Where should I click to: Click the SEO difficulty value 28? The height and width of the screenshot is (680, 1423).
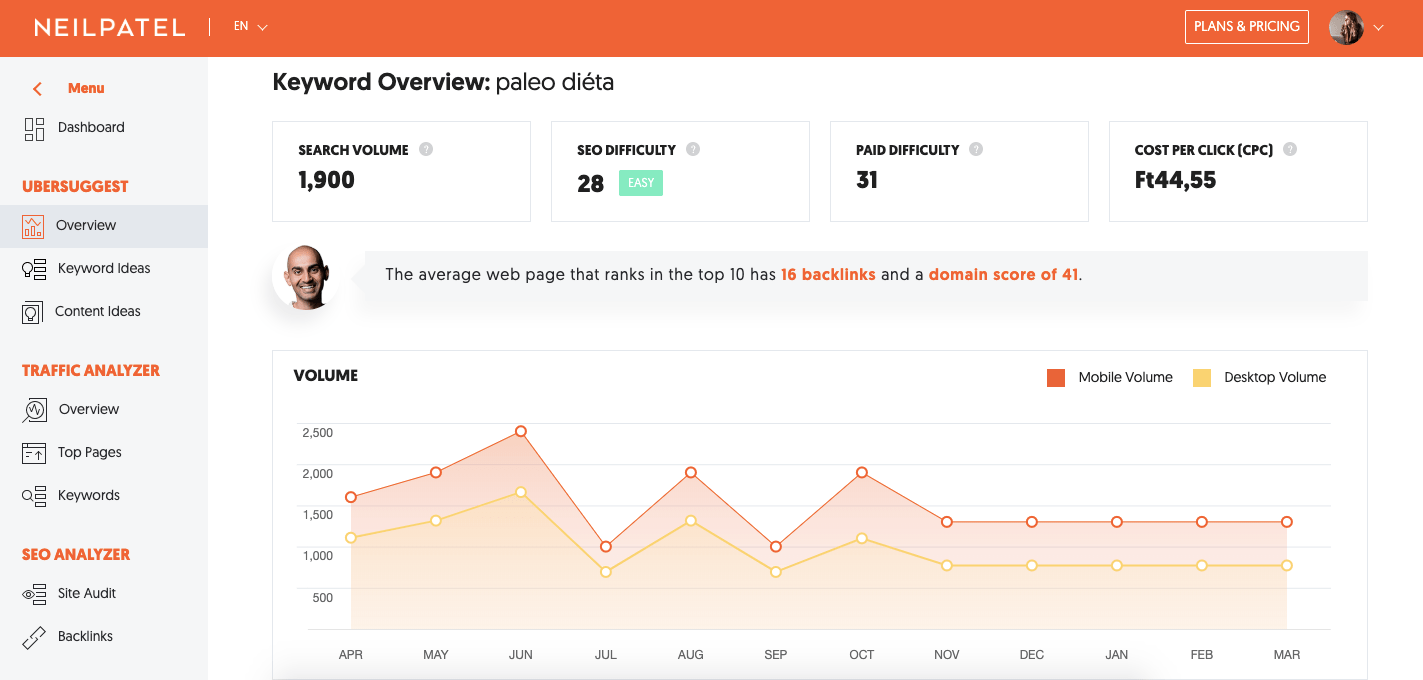(x=590, y=184)
